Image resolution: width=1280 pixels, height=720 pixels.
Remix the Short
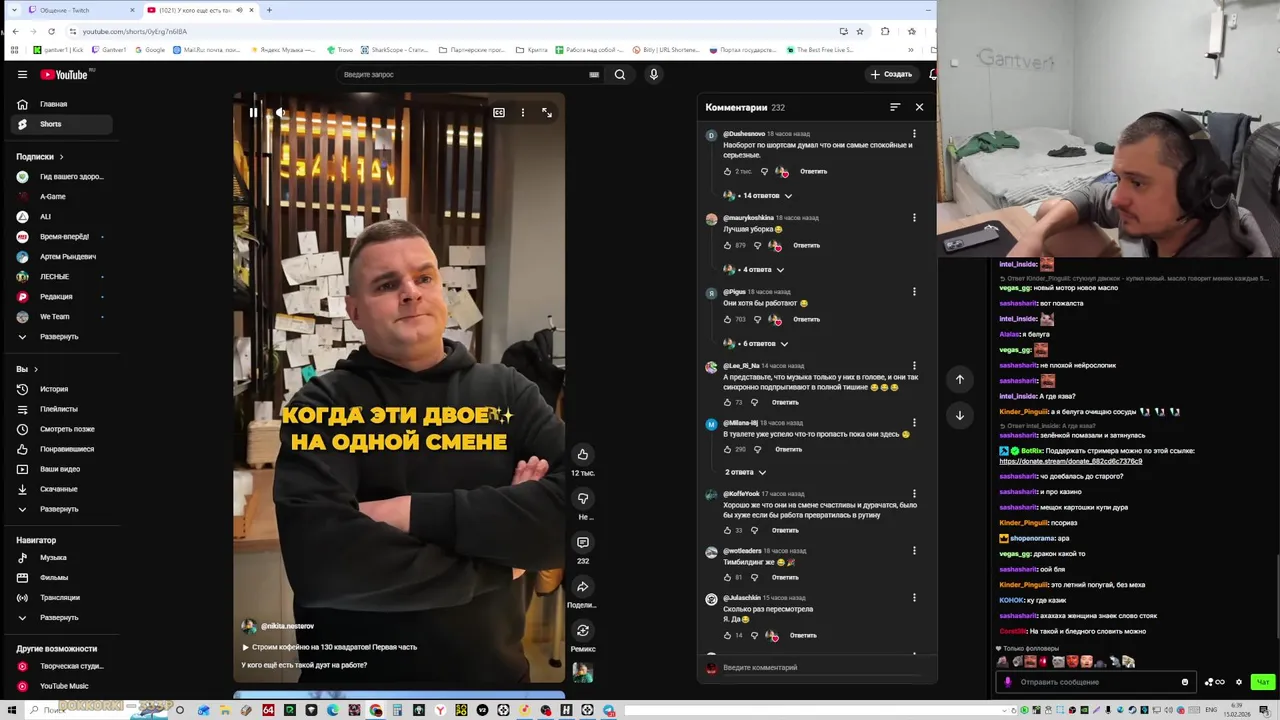(x=583, y=631)
